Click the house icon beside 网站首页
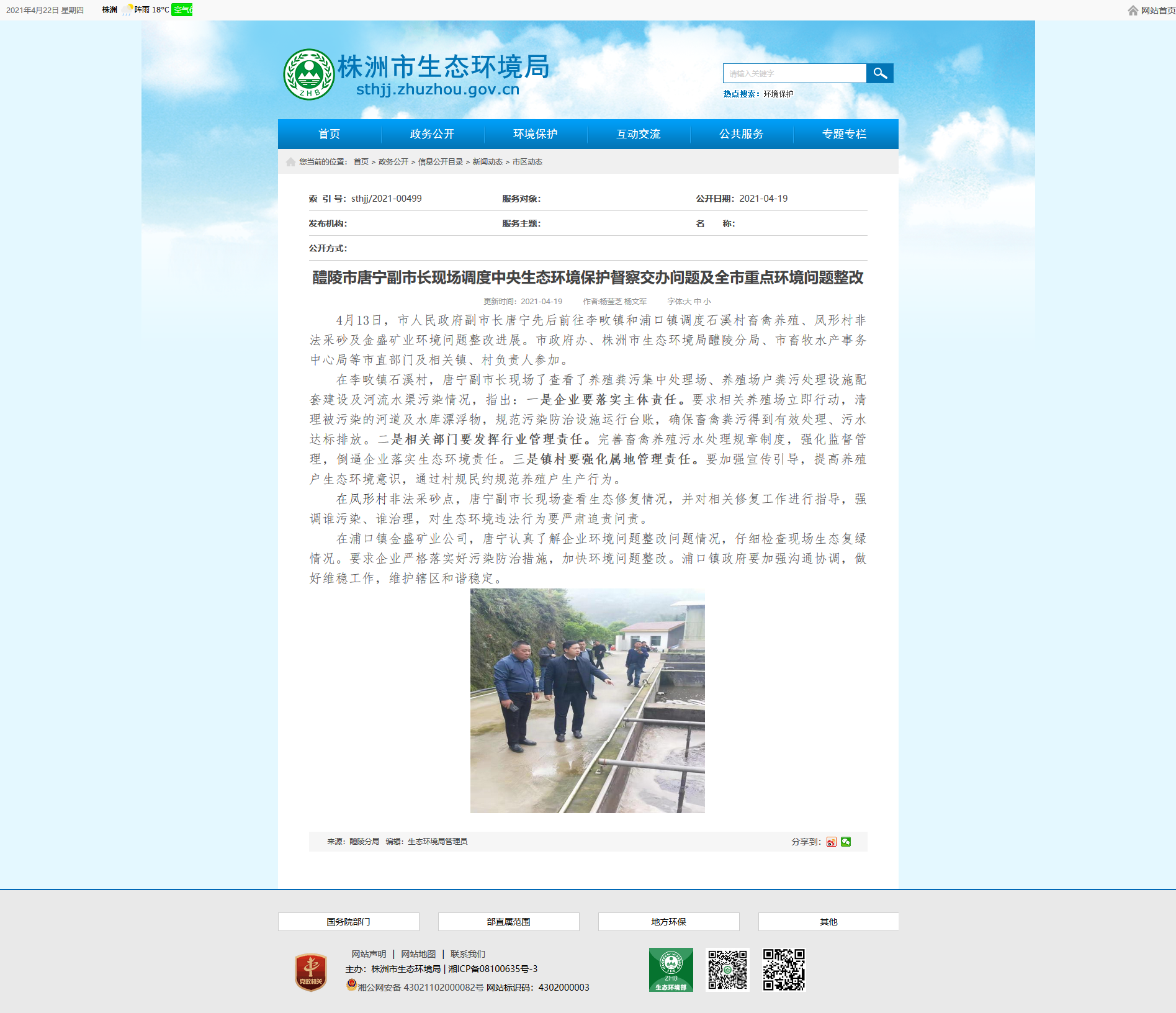Viewport: 1176px width, 1013px height. tap(1133, 11)
